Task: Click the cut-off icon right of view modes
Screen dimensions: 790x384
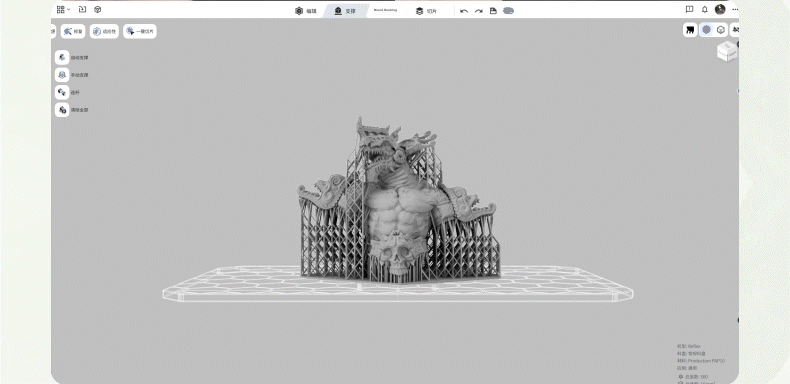Action: (736, 30)
